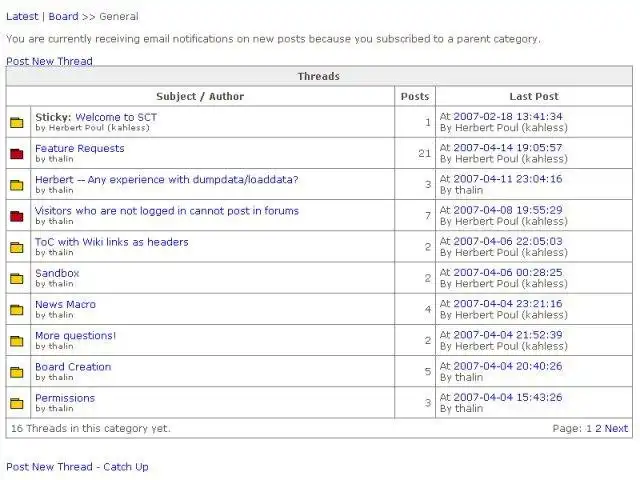Click the post count 5 in Board Creation row
The height and width of the screenshot is (480, 640).
[428, 372]
